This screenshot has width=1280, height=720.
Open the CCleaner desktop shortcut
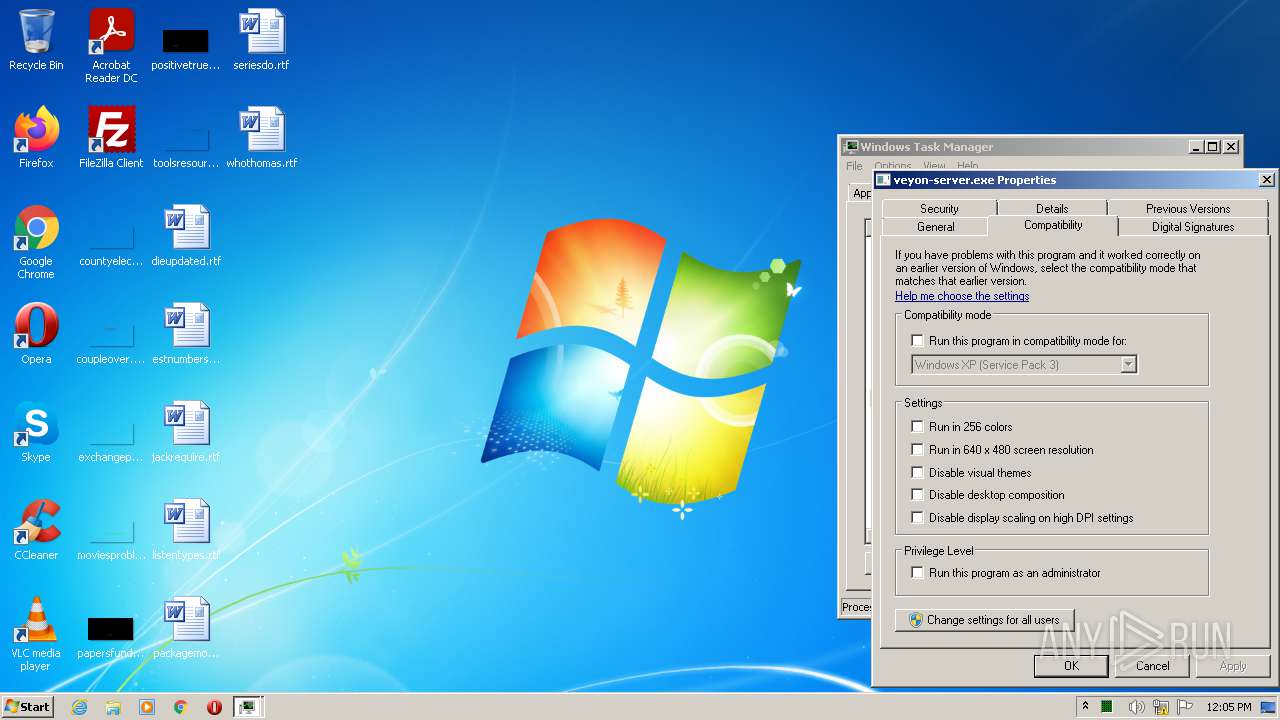coord(36,529)
